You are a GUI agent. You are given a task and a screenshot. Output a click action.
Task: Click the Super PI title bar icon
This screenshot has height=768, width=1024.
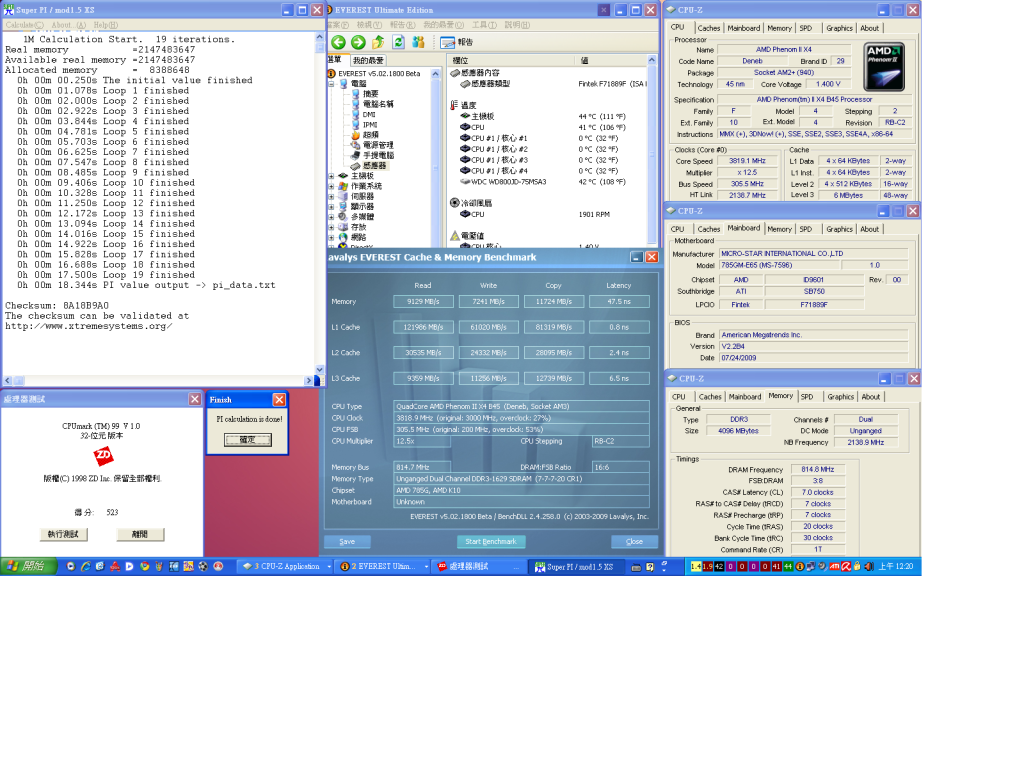8,10
